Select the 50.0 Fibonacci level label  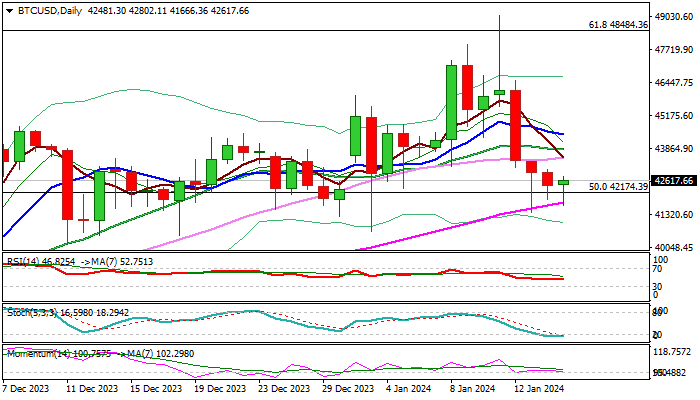point(618,187)
